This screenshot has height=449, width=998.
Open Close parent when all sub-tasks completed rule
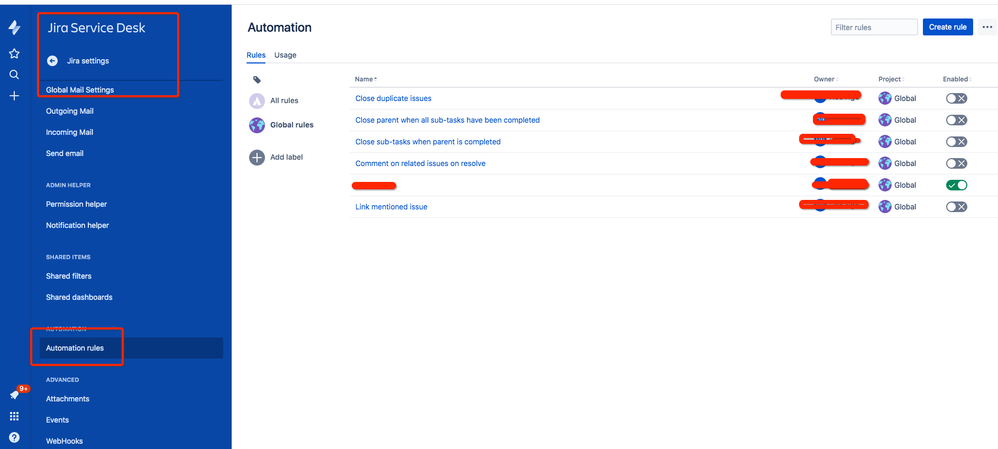tap(447, 120)
